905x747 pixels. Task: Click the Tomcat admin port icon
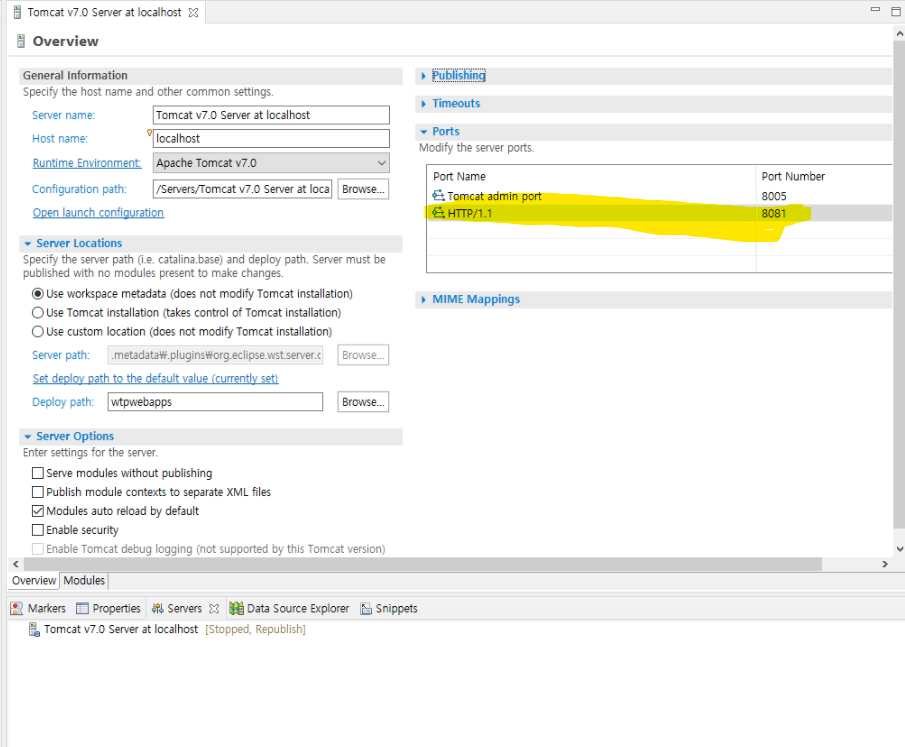click(x=439, y=196)
